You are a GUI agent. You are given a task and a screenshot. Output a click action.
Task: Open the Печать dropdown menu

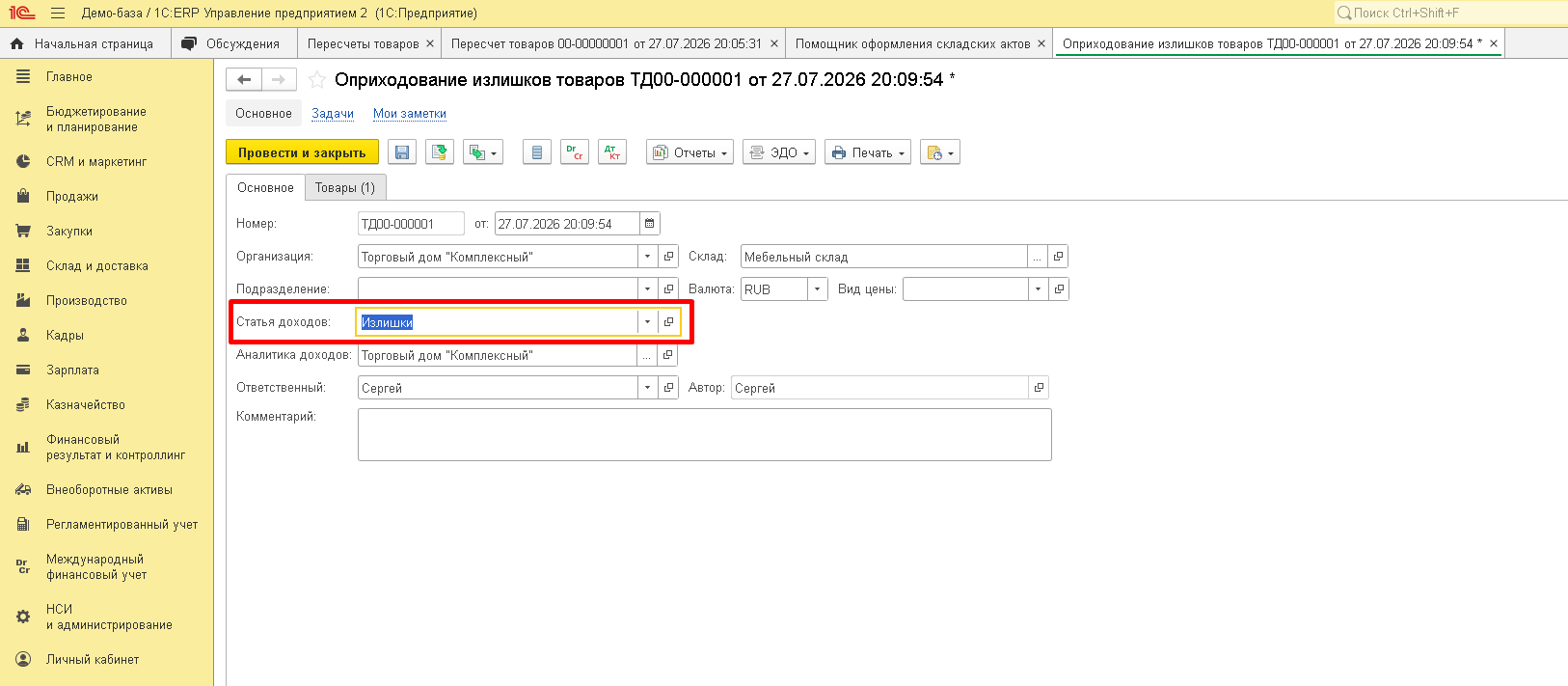(x=868, y=152)
